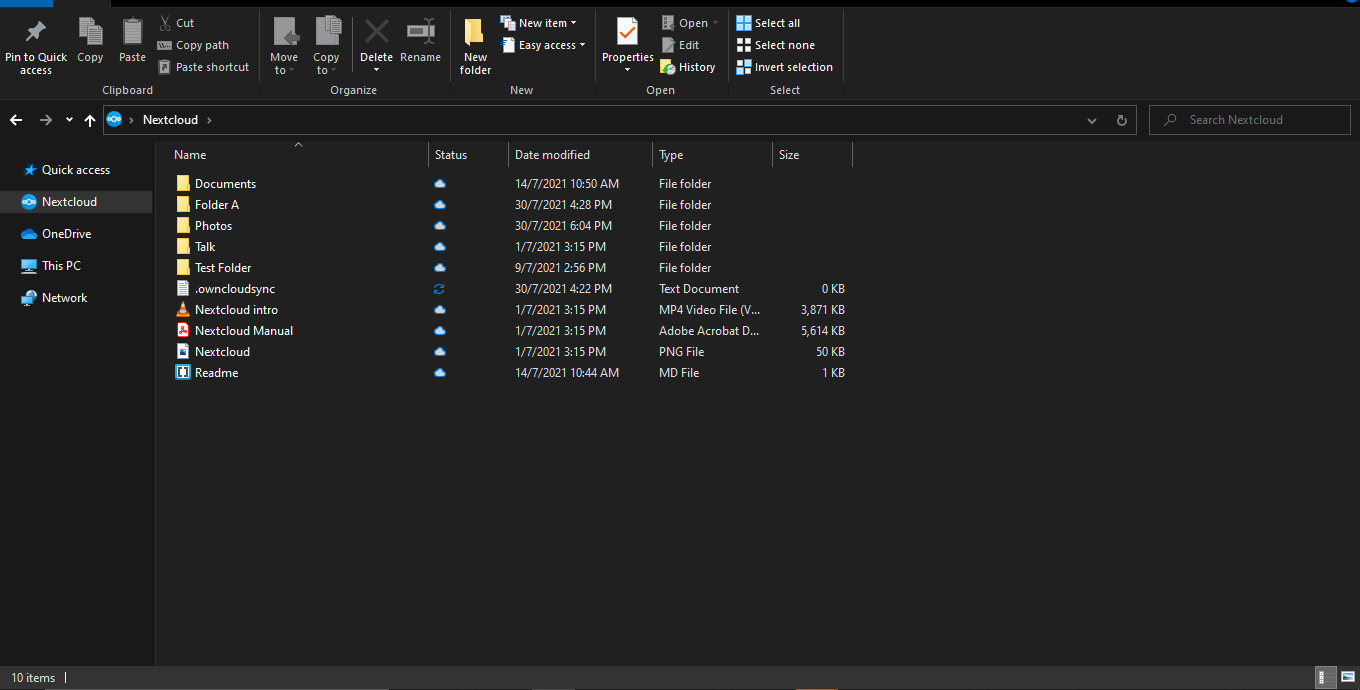This screenshot has width=1360, height=690.
Task: Click the Select all button
Action: click(x=768, y=23)
